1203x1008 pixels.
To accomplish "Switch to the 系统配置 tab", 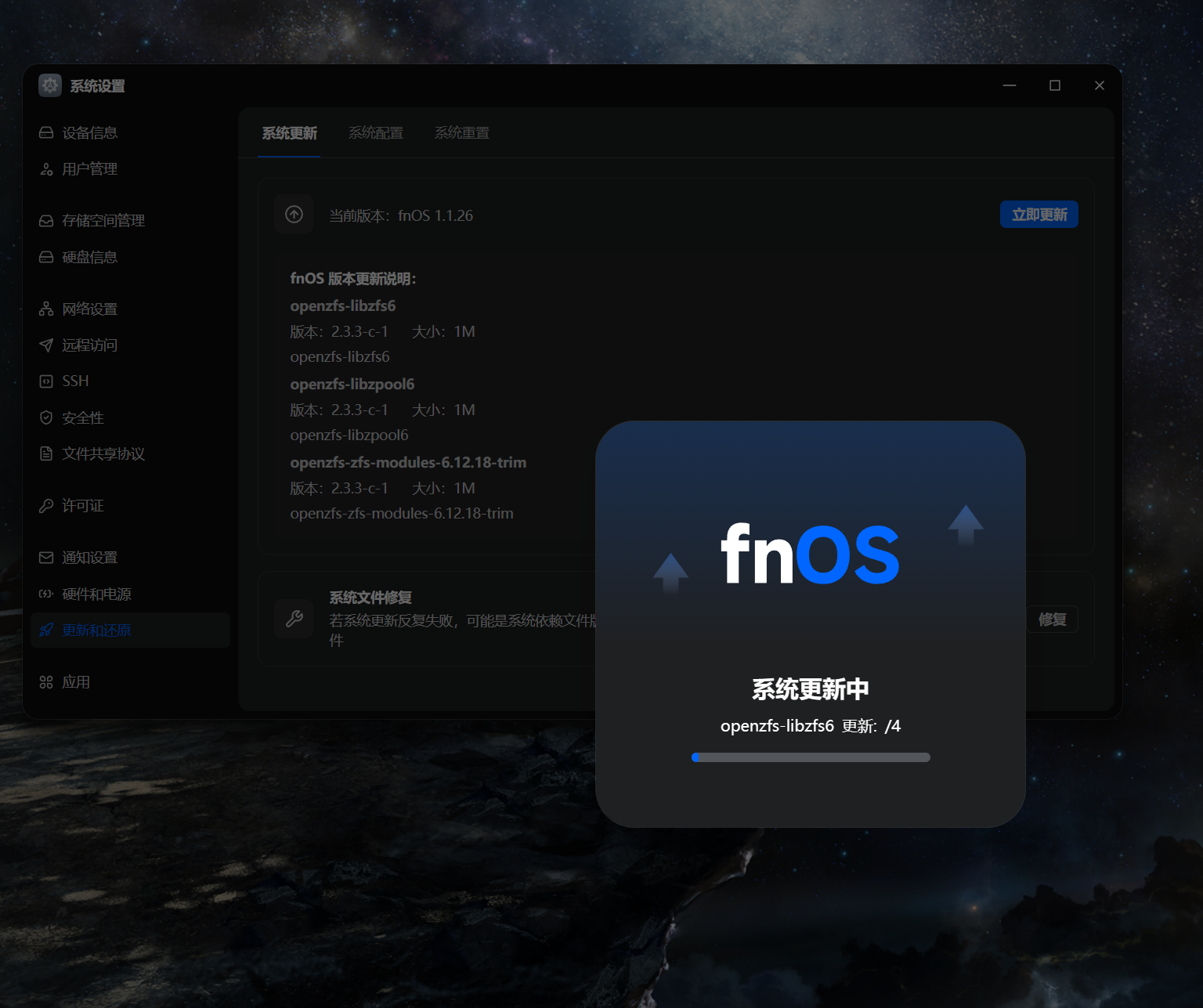I will tap(376, 133).
